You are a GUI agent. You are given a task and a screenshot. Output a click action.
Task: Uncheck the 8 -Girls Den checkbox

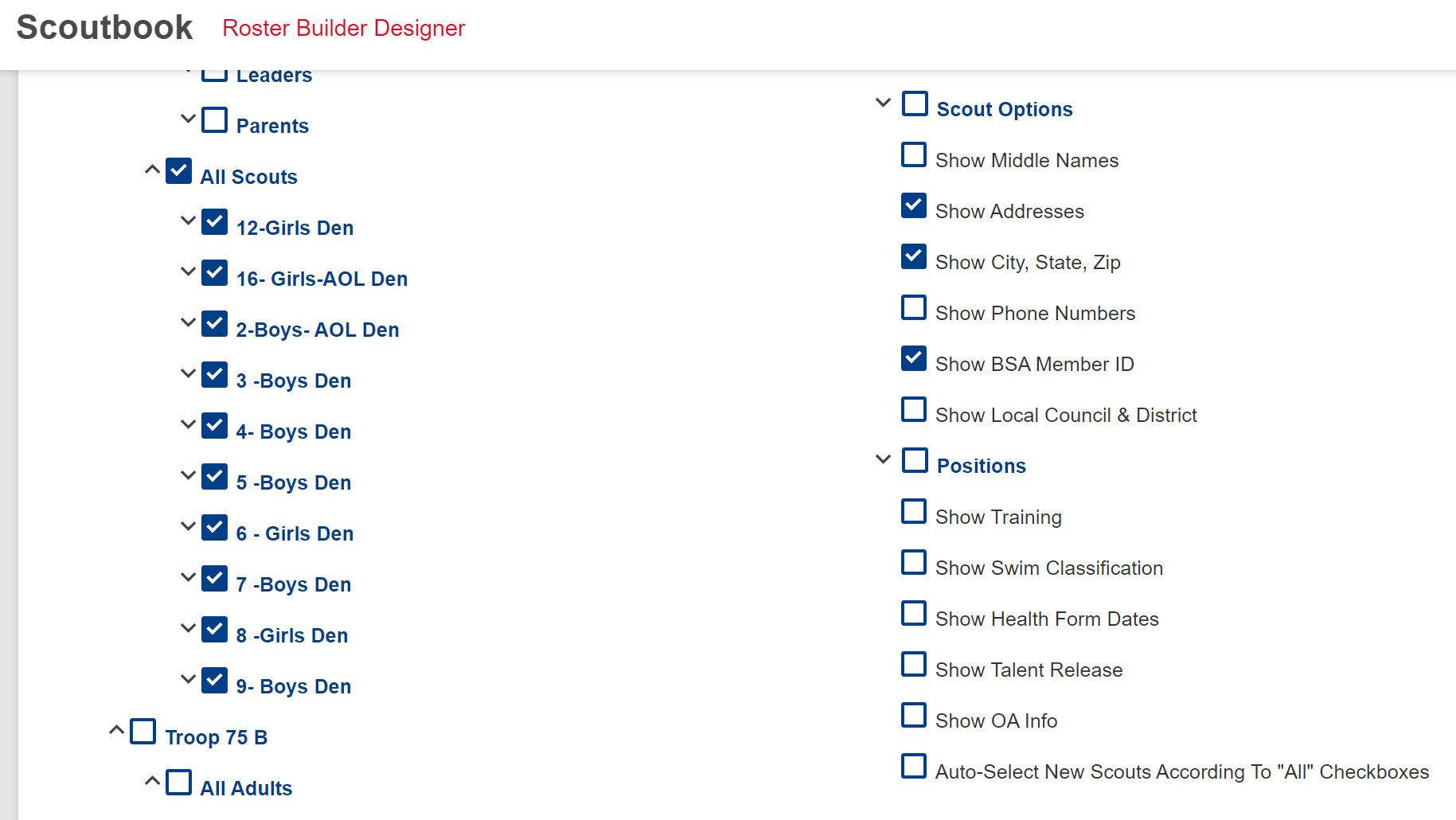214,630
